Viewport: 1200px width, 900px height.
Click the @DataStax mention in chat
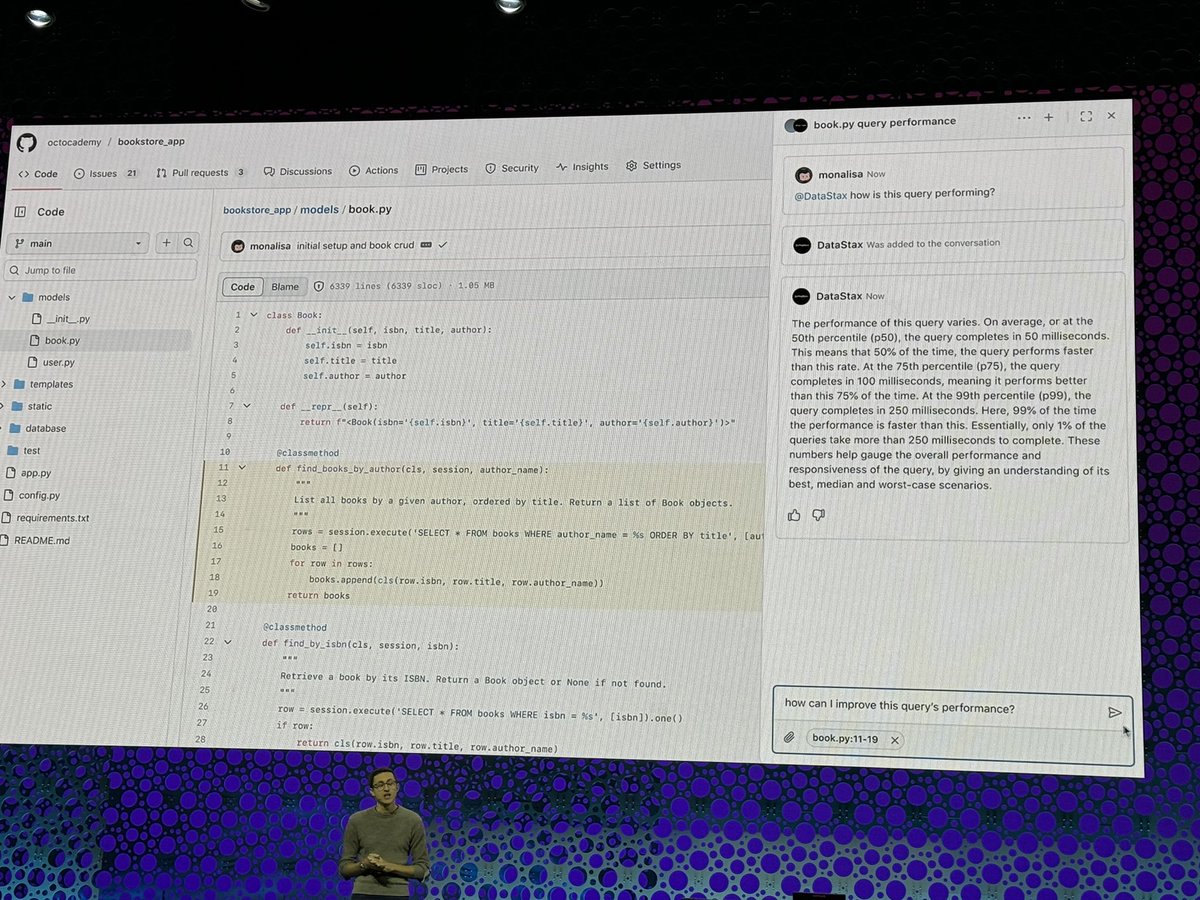[x=820, y=194]
